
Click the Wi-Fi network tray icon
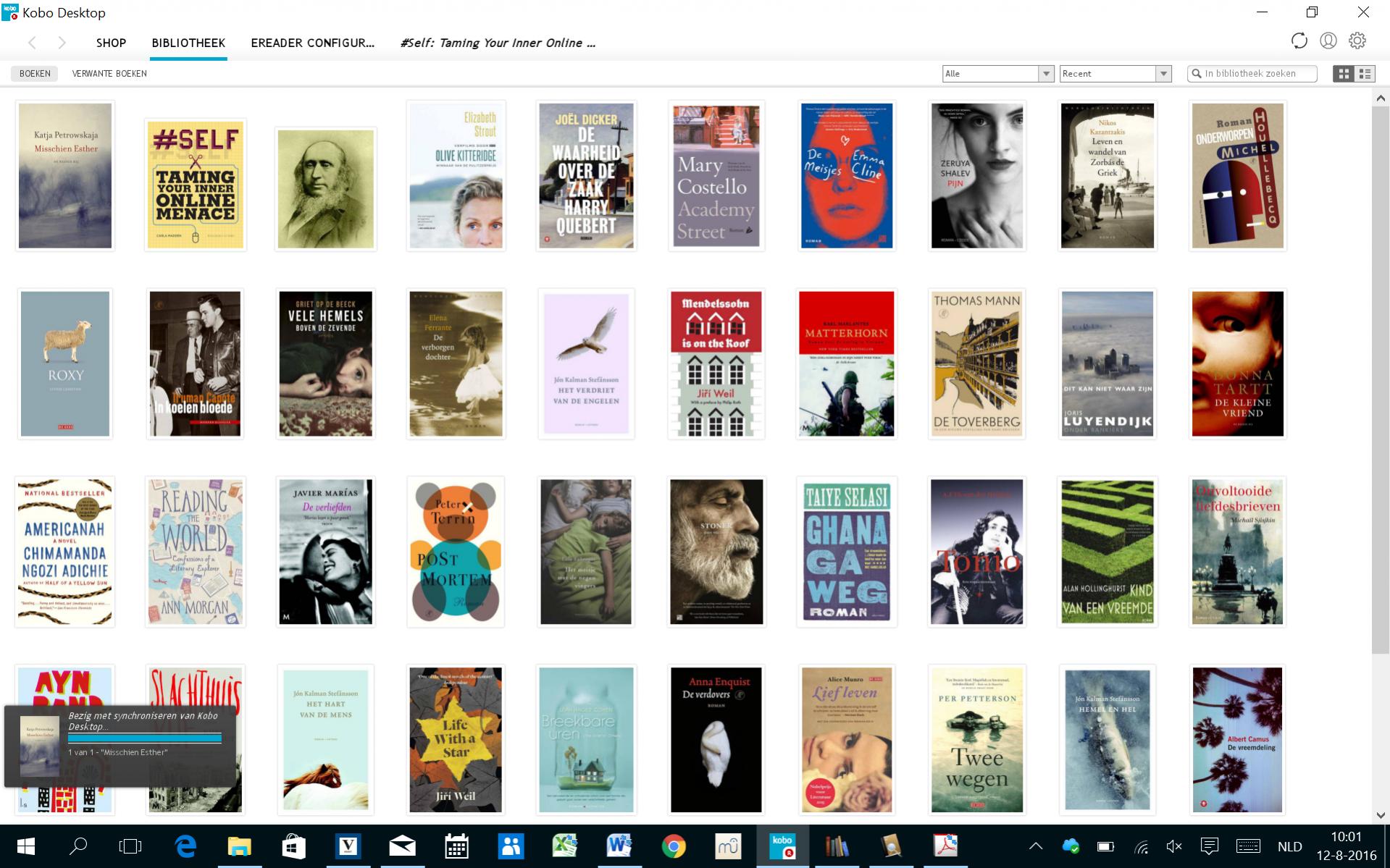click(x=1141, y=846)
